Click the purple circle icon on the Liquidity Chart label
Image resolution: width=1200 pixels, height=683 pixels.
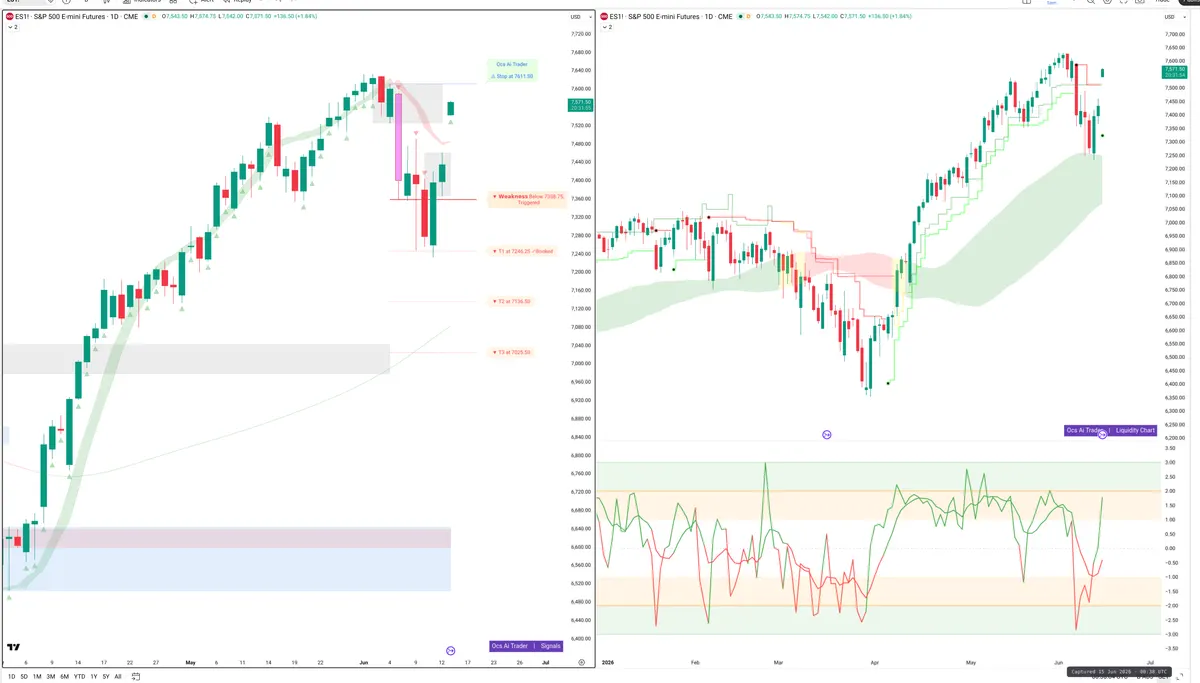pos(1102,434)
